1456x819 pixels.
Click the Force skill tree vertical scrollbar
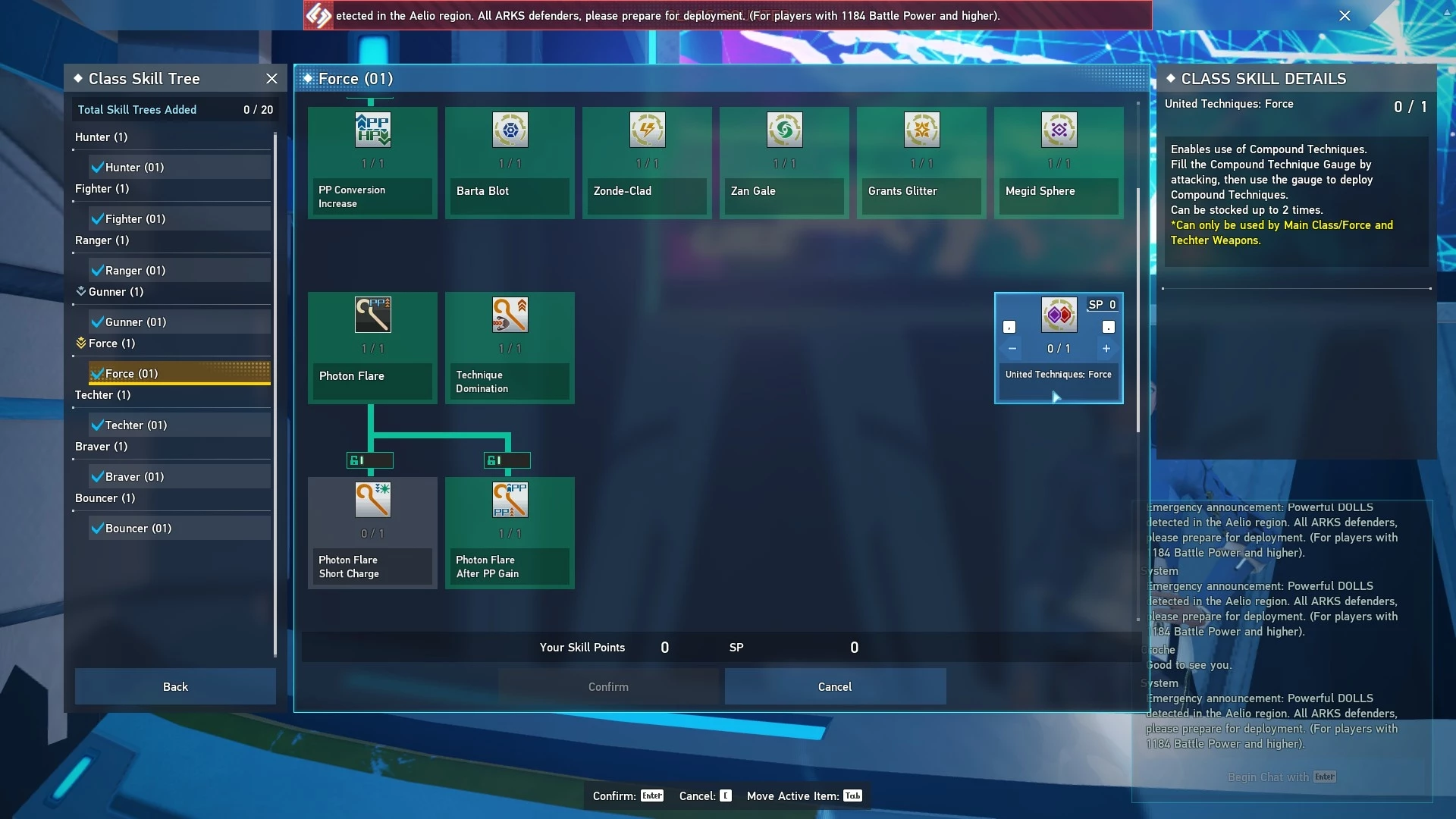(1138, 311)
